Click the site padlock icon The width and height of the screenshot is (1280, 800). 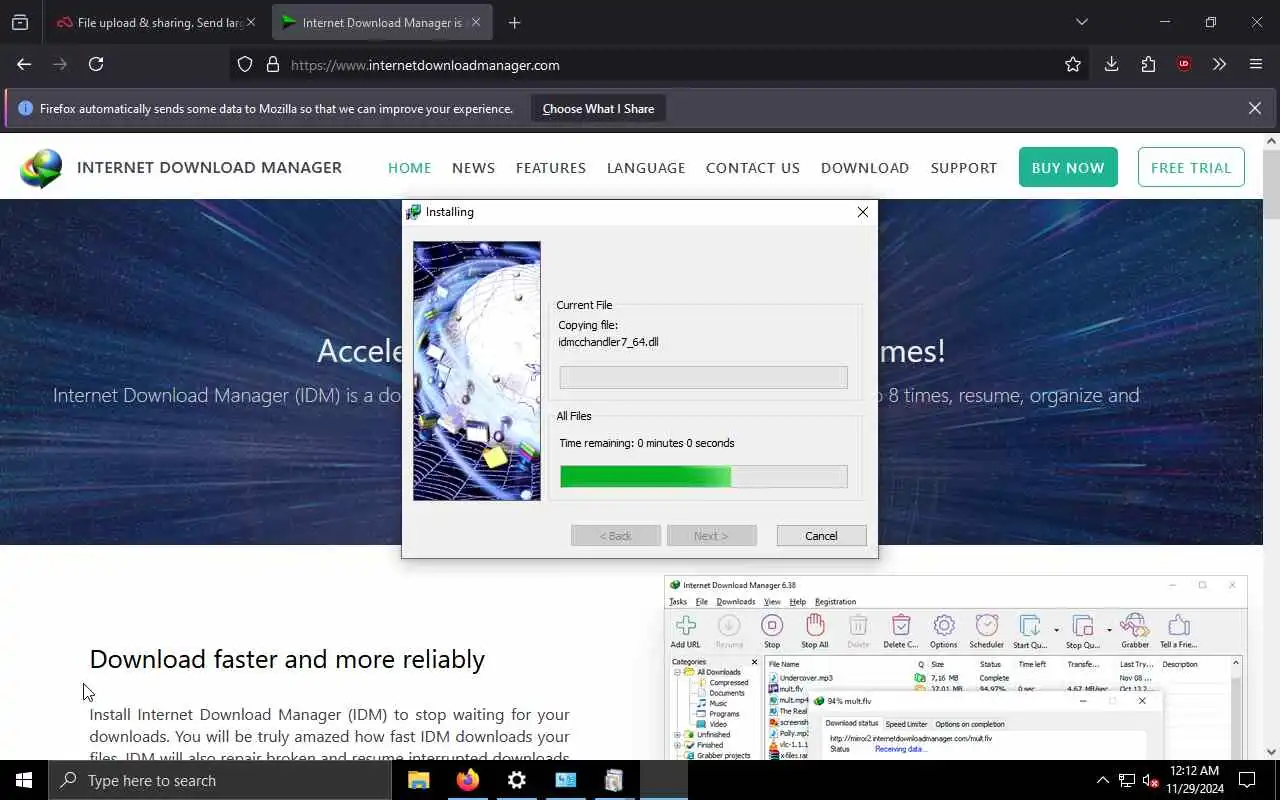(x=272, y=65)
